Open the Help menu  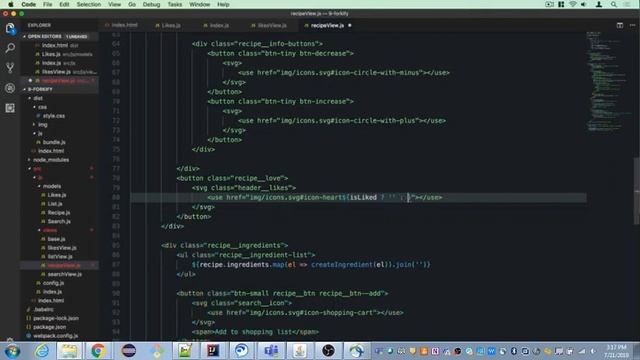pyautogui.click(x=223, y=4)
